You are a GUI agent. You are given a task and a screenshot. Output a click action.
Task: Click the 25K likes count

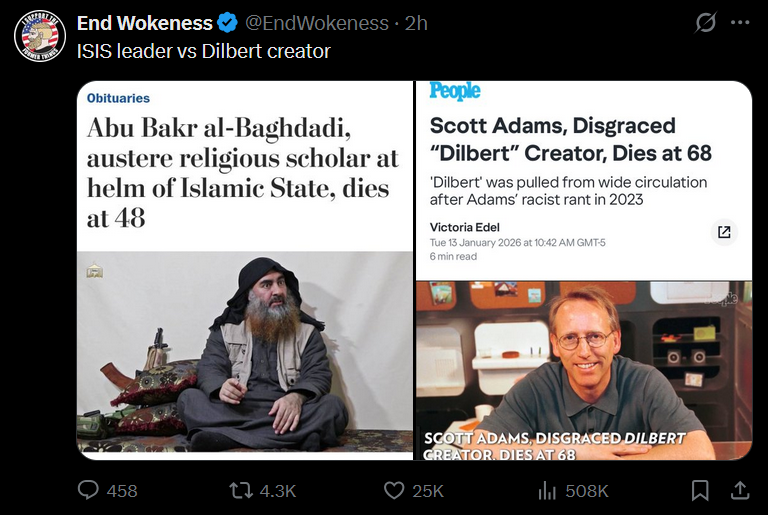point(428,491)
